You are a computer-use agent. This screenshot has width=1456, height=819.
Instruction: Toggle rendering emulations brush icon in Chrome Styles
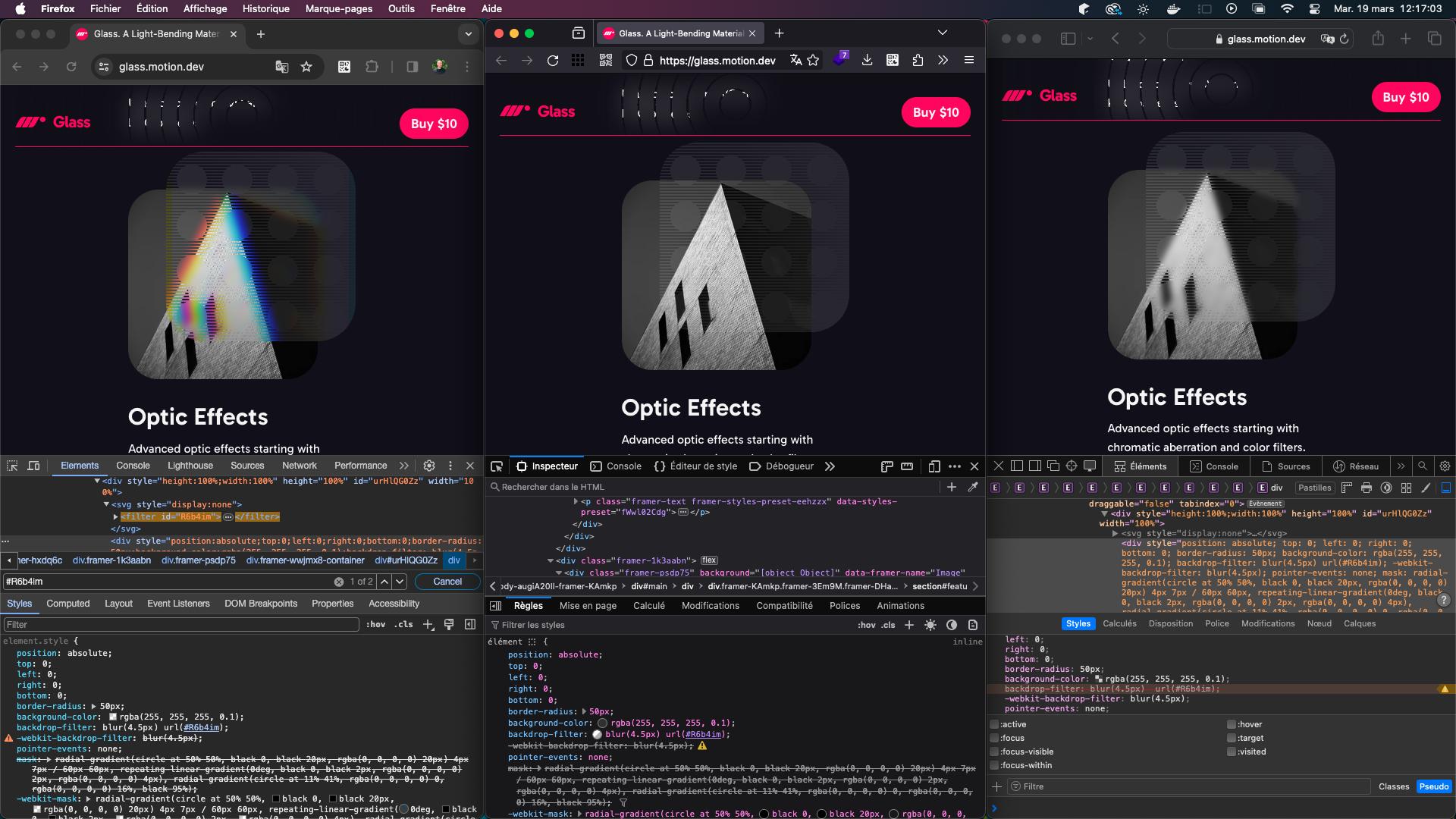tap(449, 624)
